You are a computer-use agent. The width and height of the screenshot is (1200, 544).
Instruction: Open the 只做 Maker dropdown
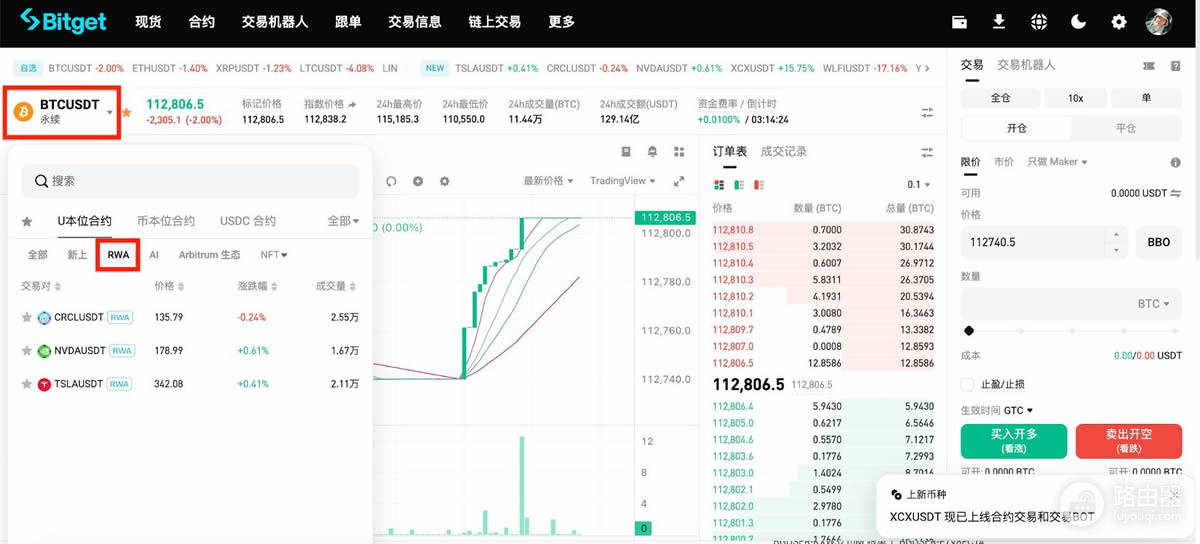pos(1057,162)
